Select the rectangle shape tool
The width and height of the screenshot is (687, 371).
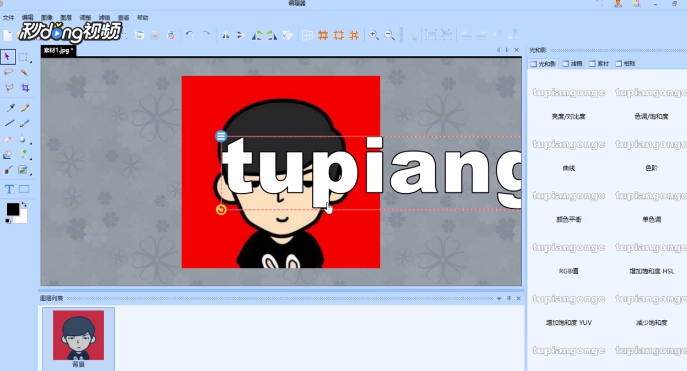click(x=24, y=189)
